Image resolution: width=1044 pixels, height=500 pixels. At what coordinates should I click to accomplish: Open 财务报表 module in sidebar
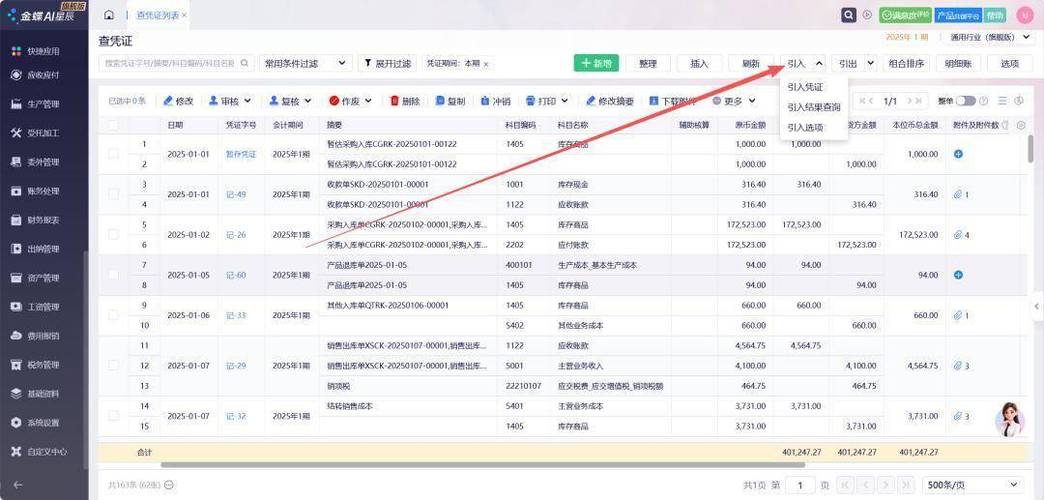43,220
